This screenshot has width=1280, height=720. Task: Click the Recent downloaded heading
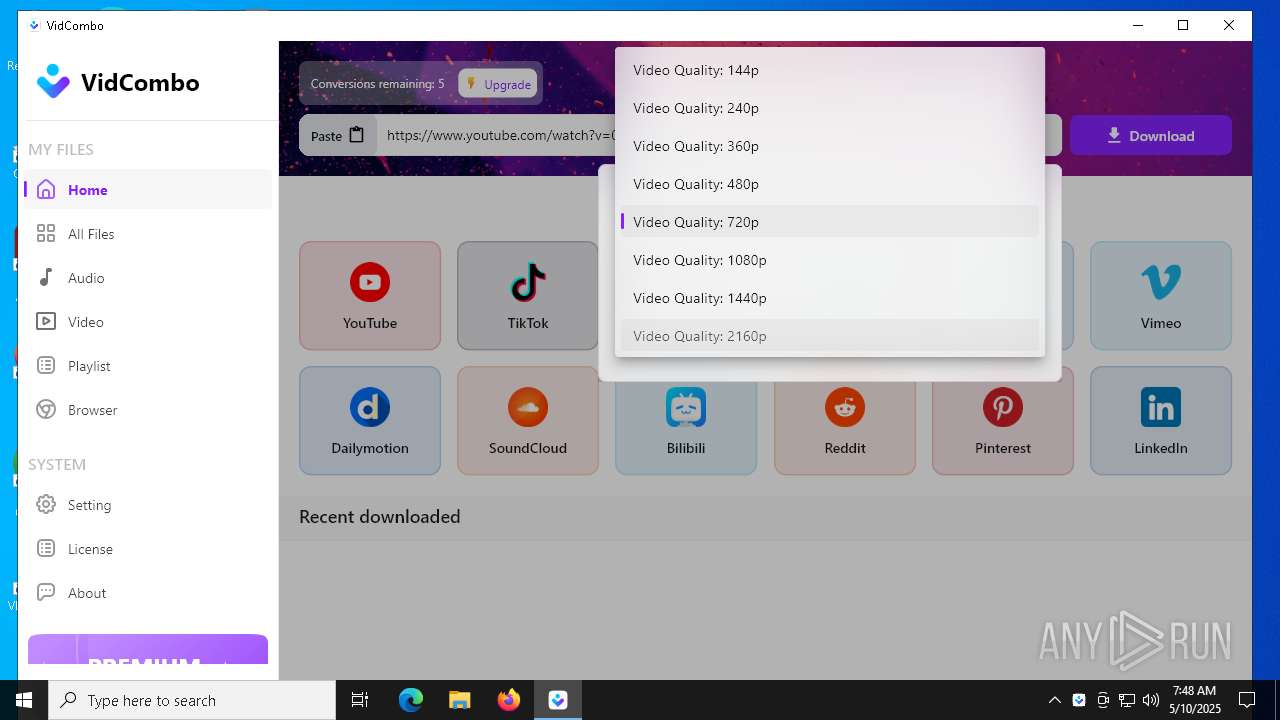pyautogui.click(x=380, y=517)
